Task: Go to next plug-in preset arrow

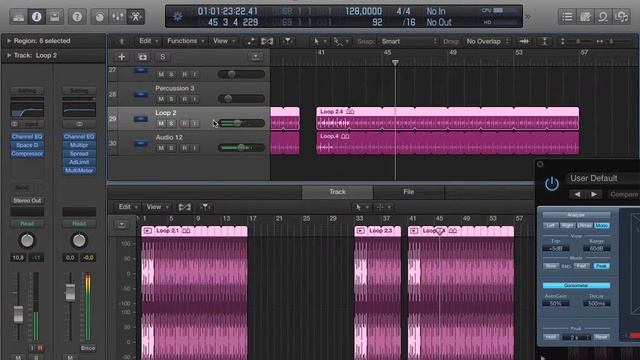Action: [x=594, y=194]
